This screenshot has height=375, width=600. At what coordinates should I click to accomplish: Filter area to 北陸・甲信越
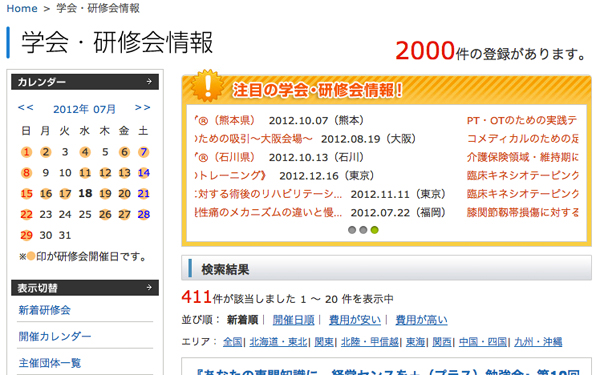pyautogui.click(x=370, y=342)
